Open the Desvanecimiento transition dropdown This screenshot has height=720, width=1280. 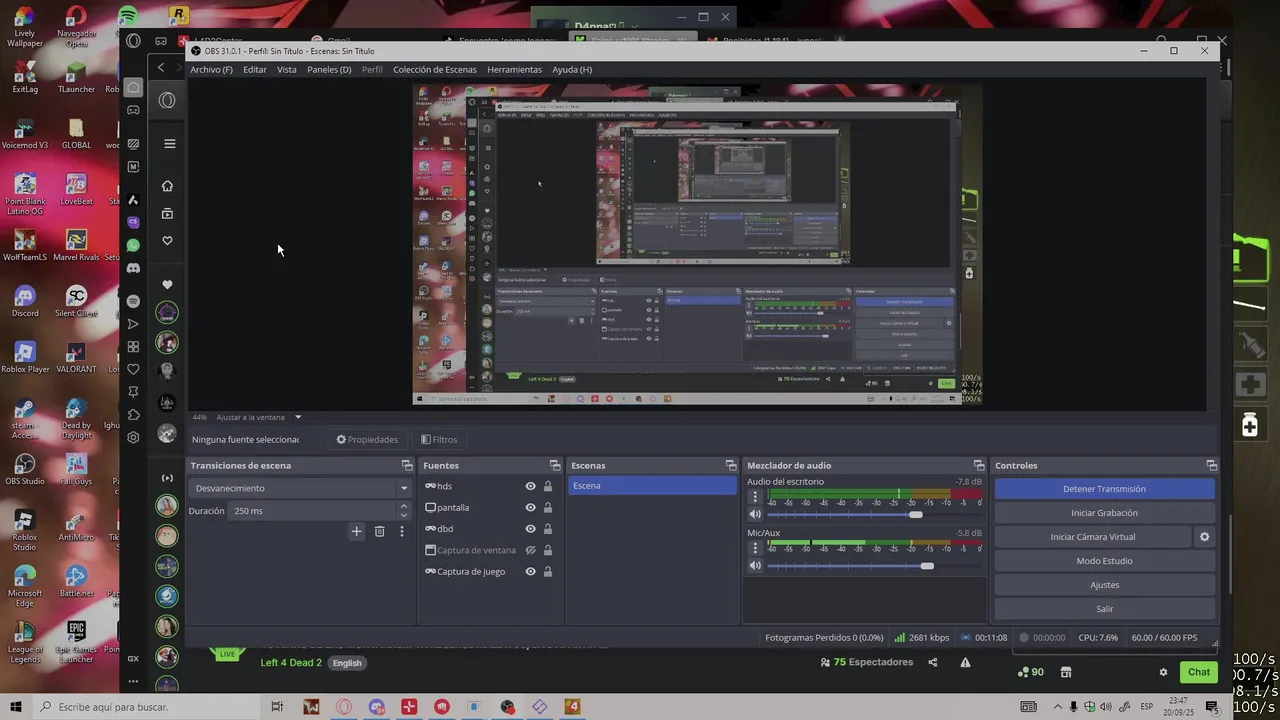pos(300,488)
